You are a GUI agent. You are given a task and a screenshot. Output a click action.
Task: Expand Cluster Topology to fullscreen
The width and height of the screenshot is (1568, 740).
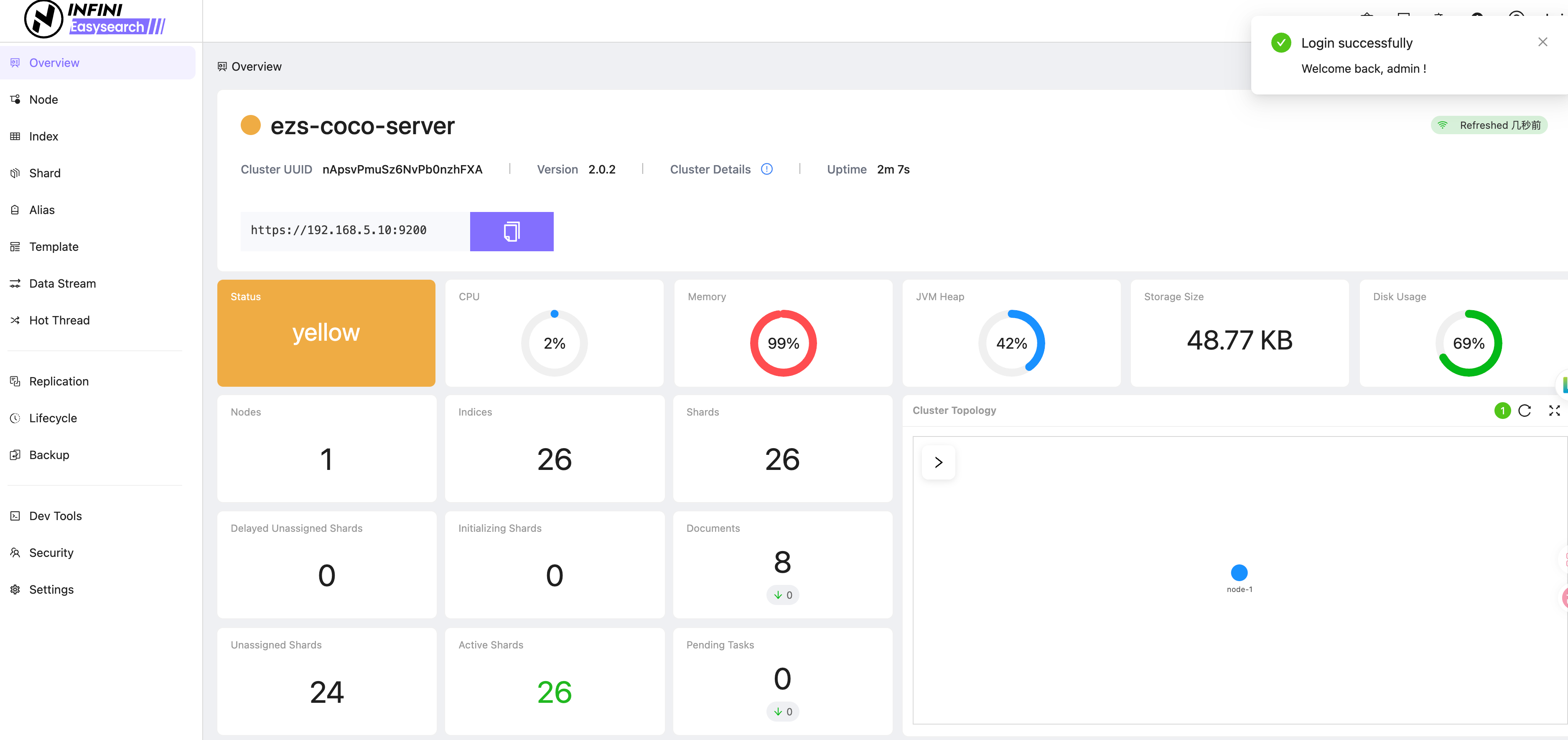[x=1554, y=411]
